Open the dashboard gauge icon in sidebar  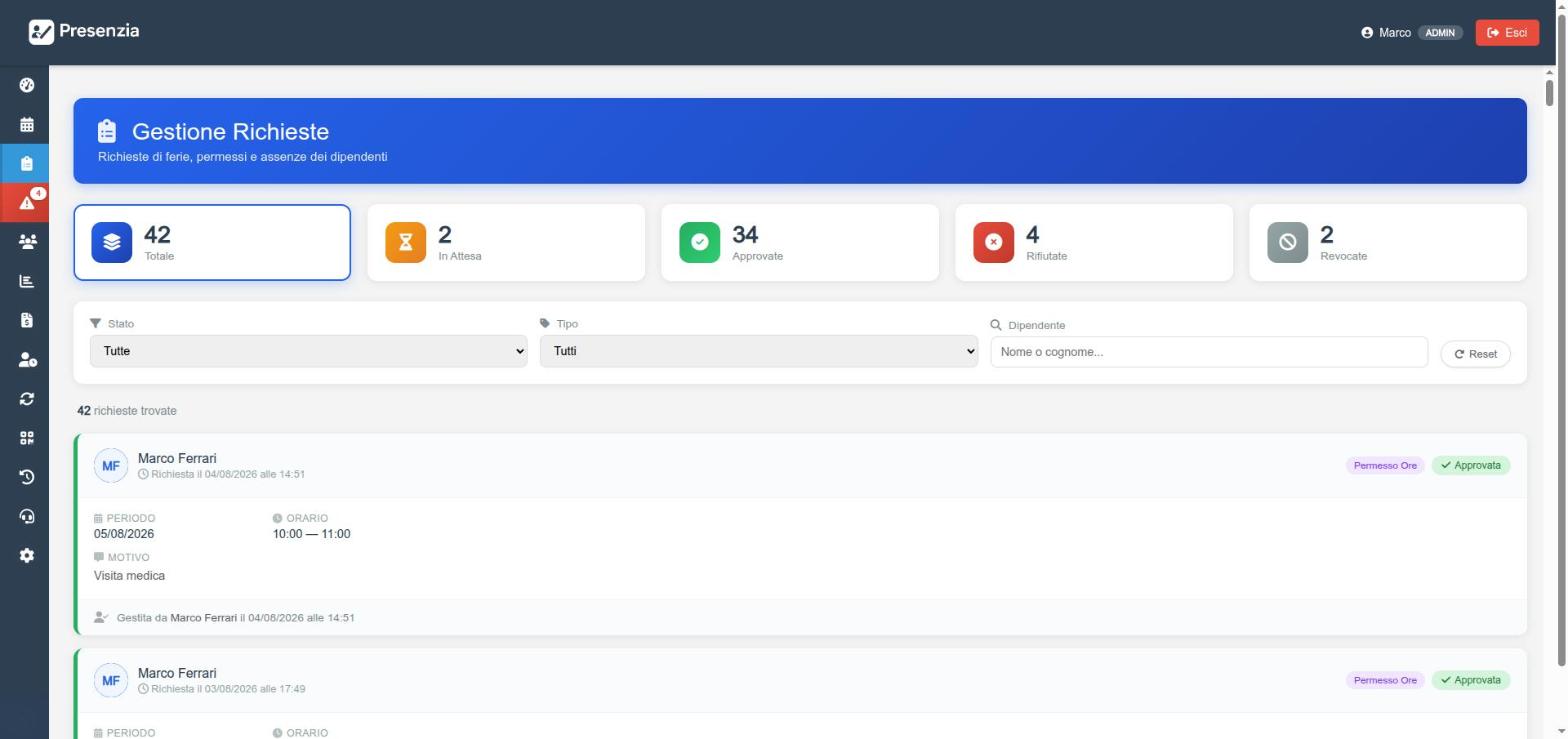(27, 85)
